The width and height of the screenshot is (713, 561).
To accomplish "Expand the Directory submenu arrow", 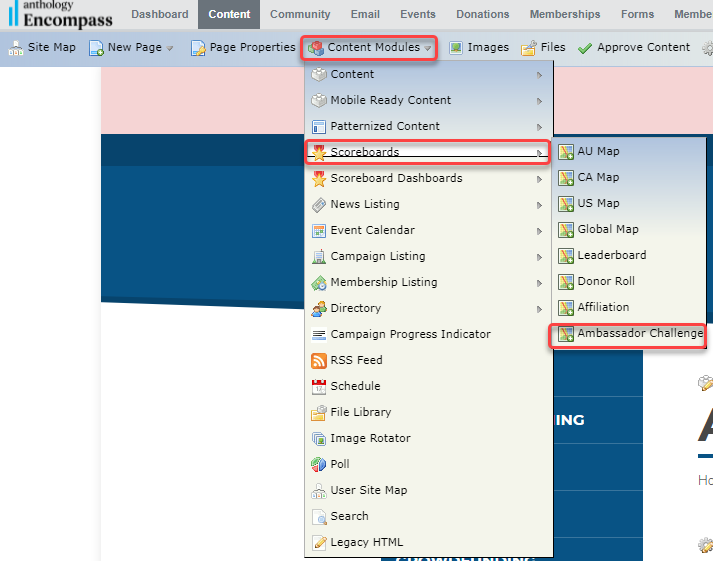I will click(540, 309).
